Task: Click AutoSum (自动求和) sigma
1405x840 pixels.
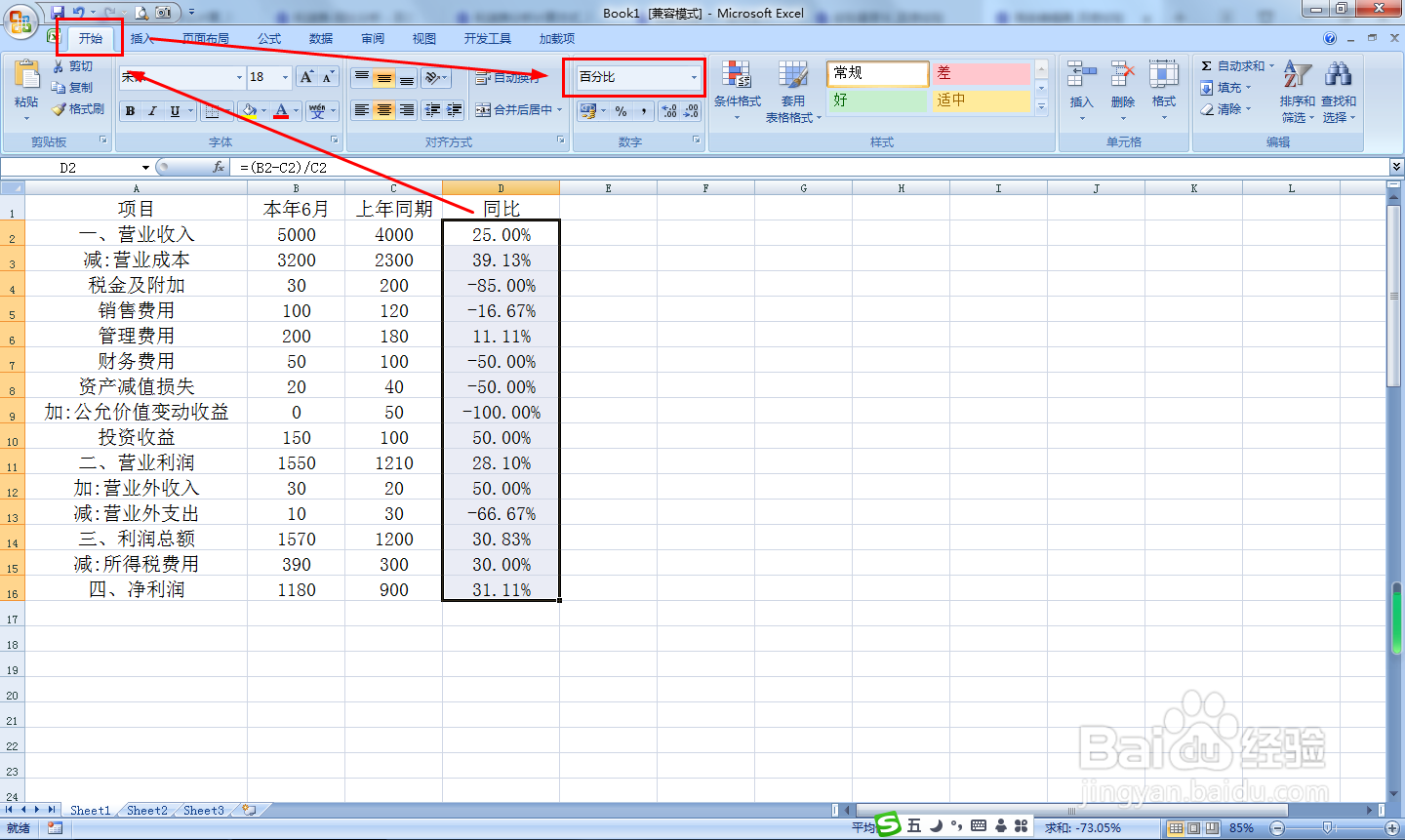Action: coord(1231,66)
